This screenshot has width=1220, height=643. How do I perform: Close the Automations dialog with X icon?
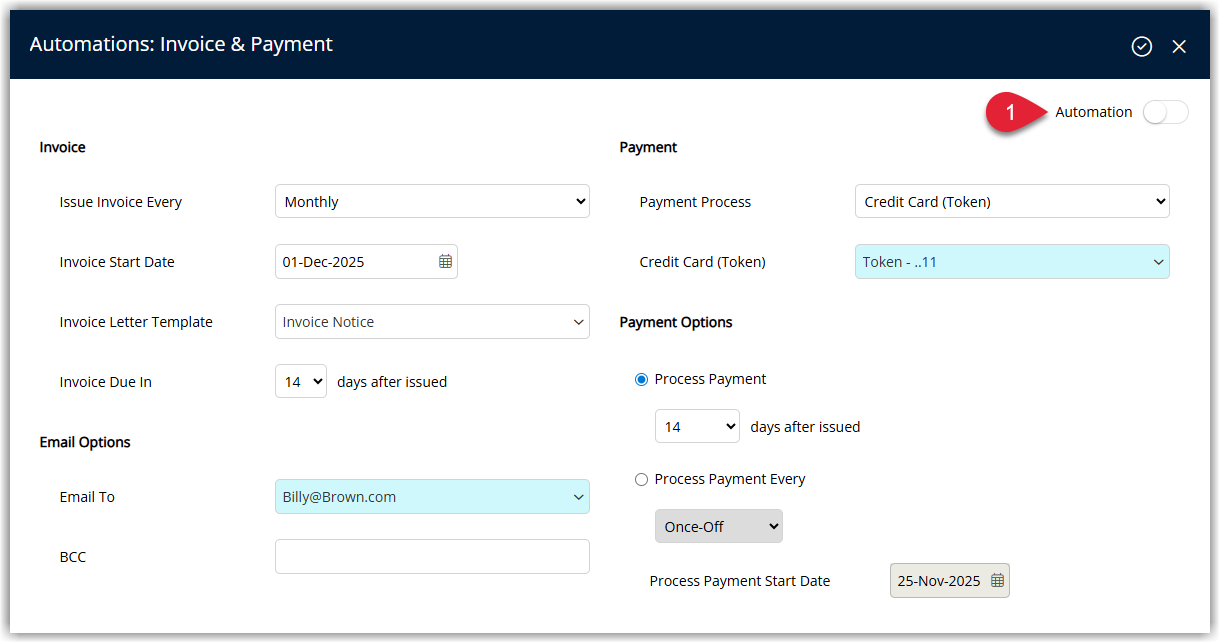coord(1179,46)
